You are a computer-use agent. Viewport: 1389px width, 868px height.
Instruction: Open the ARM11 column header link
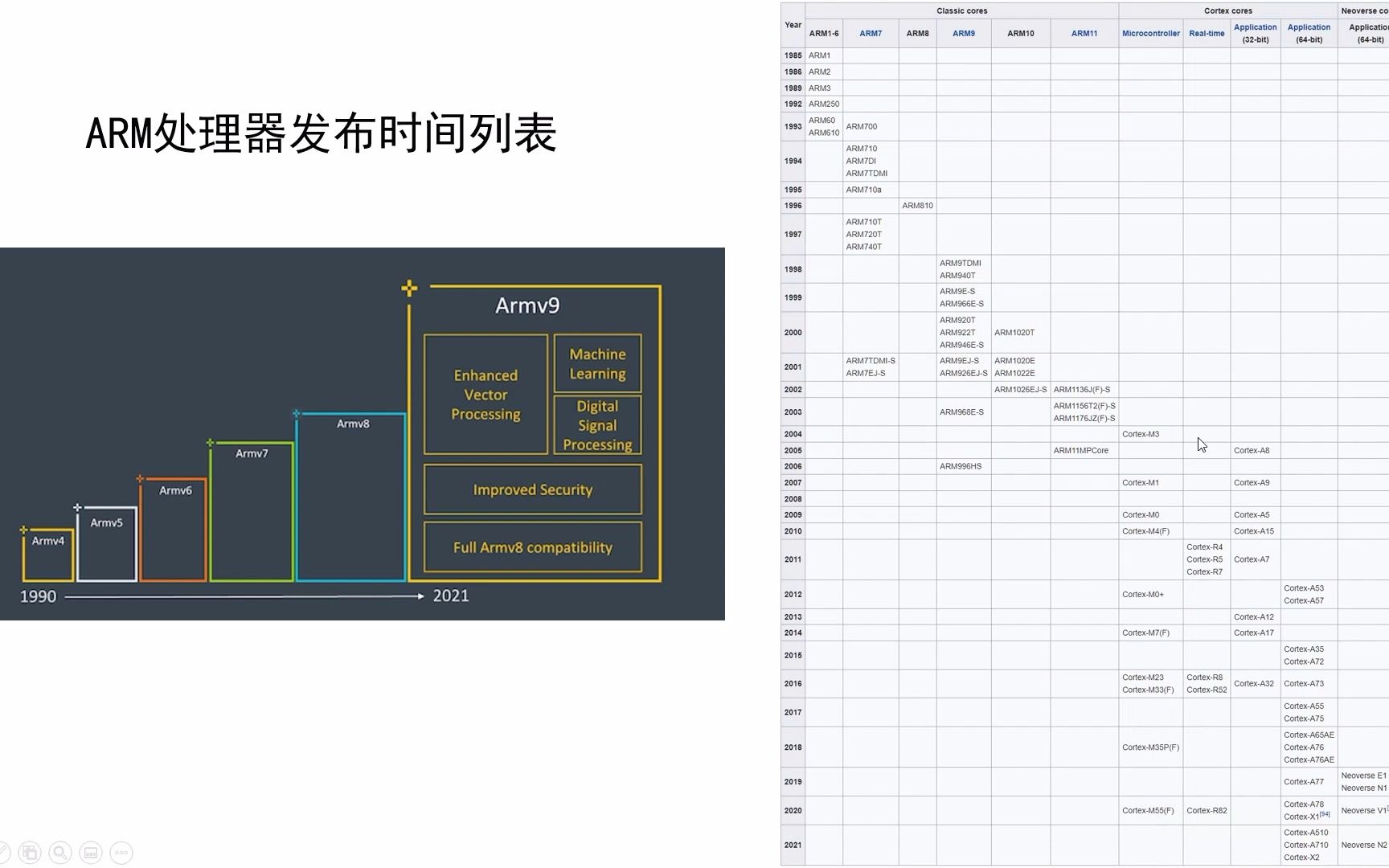click(x=1084, y=33)
